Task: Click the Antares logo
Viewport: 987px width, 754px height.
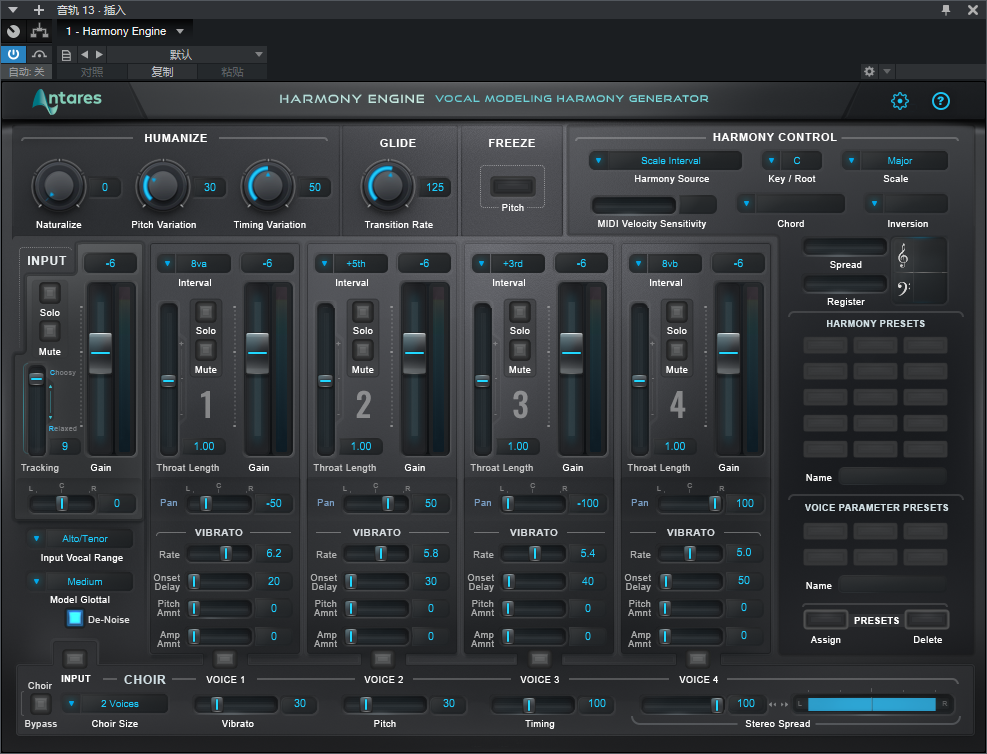Action: pyautogui.click(x=67, y=99)
